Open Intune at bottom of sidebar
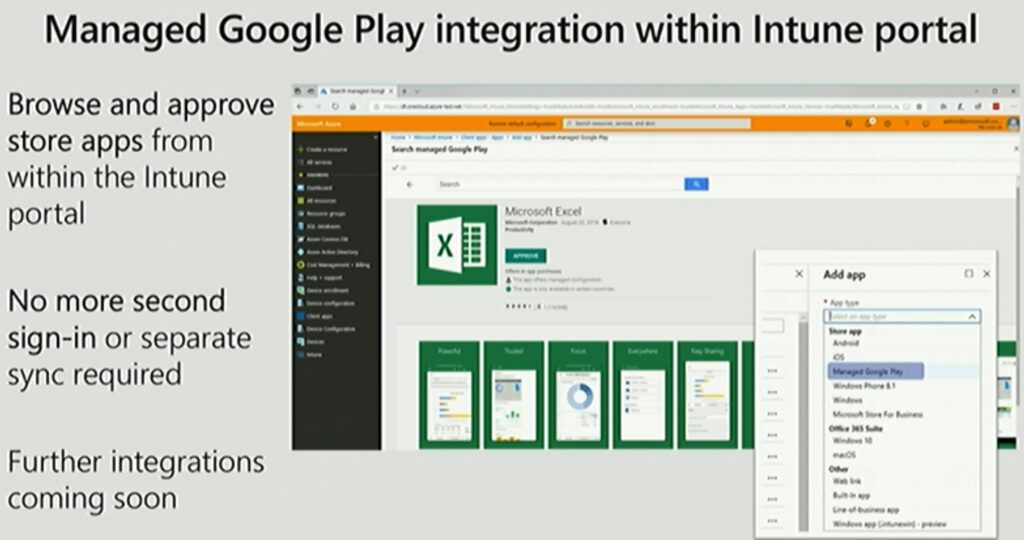 [x=310, y=355]
